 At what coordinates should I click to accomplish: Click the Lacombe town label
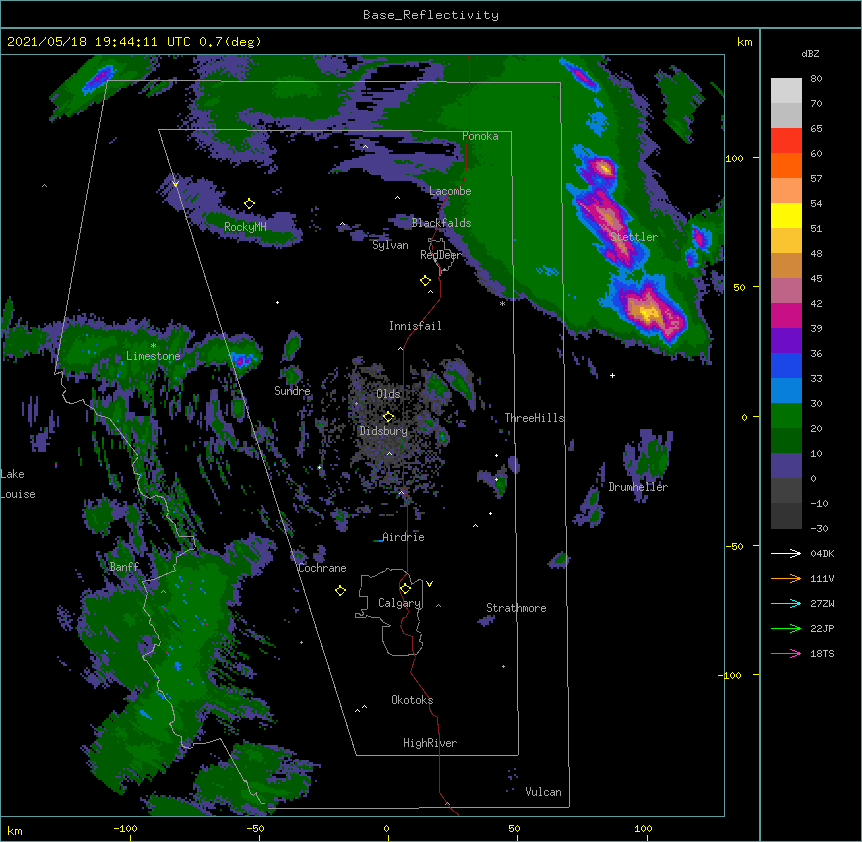450,191
